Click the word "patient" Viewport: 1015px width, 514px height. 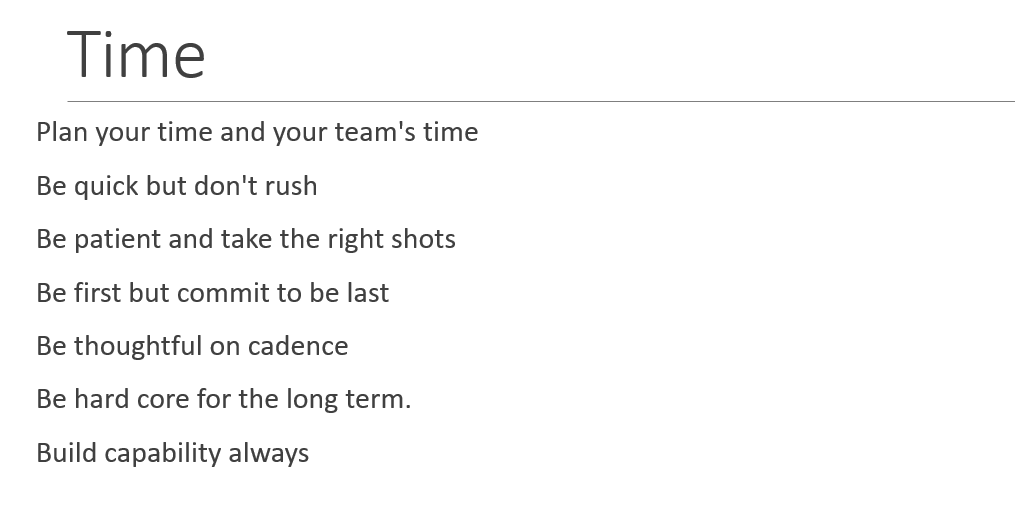coord(118,241)
